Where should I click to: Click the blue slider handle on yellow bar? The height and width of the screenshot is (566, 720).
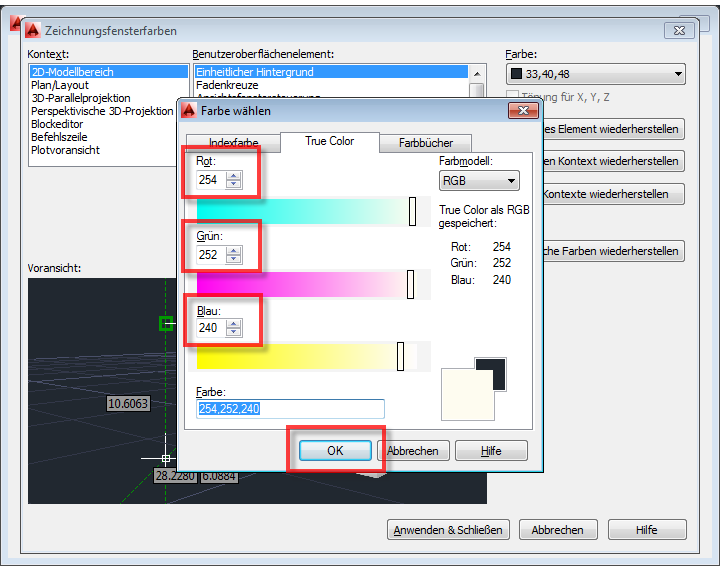pyautogui.click(x=401, y=356)
